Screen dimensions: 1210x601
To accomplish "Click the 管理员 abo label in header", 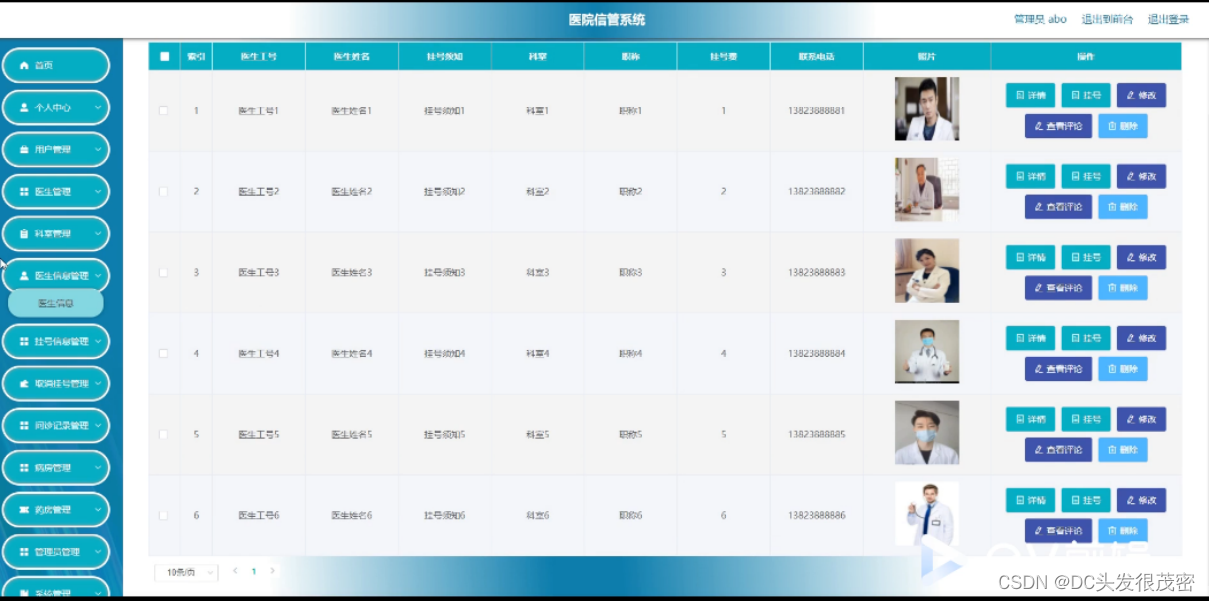I will pos(1040,19).
